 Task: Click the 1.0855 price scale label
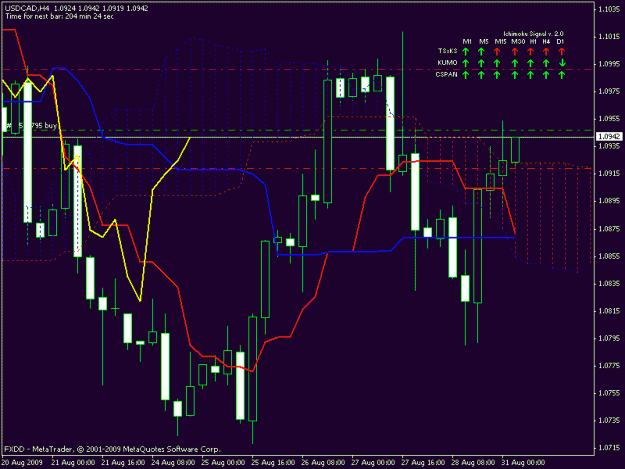tap(609, 256)
